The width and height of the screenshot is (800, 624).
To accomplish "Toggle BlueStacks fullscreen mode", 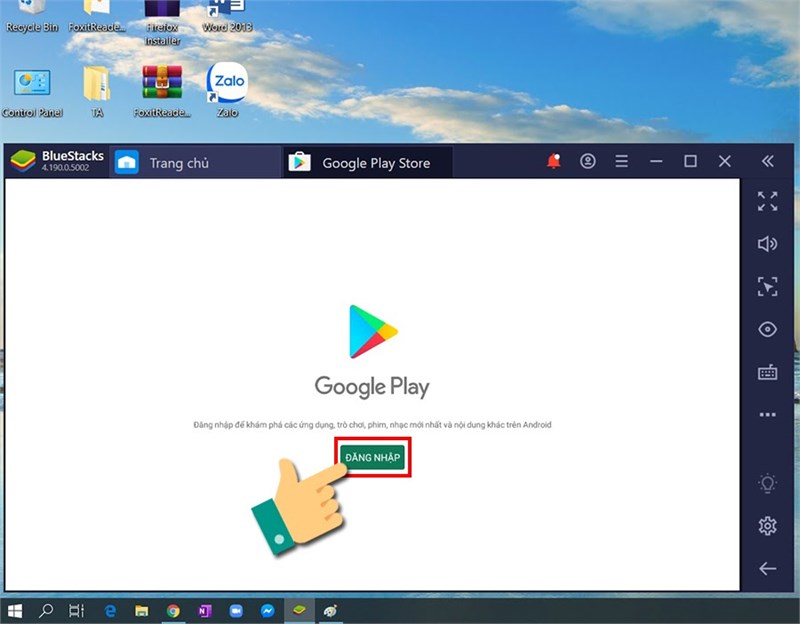I will tap(767, 202).
